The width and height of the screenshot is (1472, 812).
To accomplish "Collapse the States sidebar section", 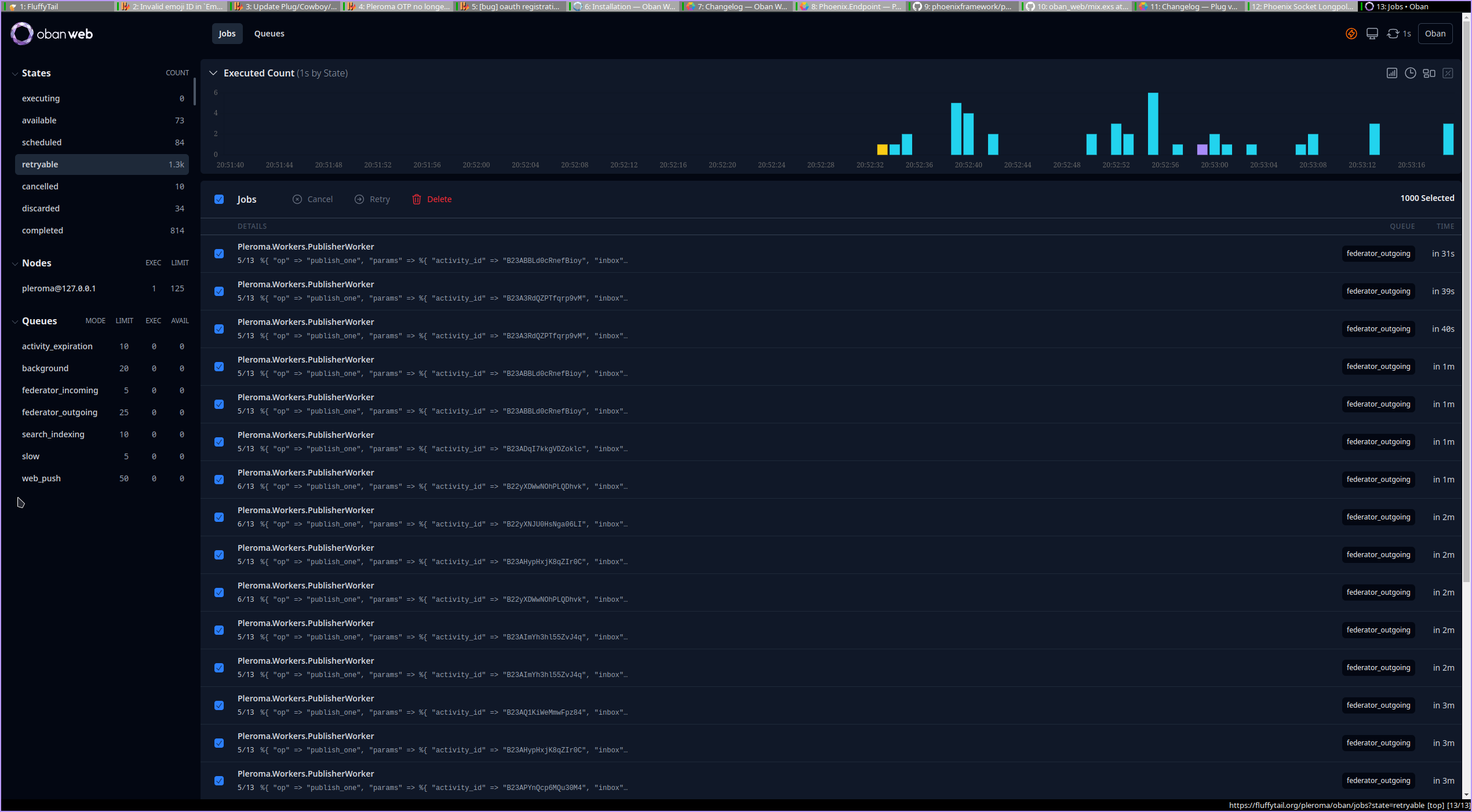I will [14, 74].
